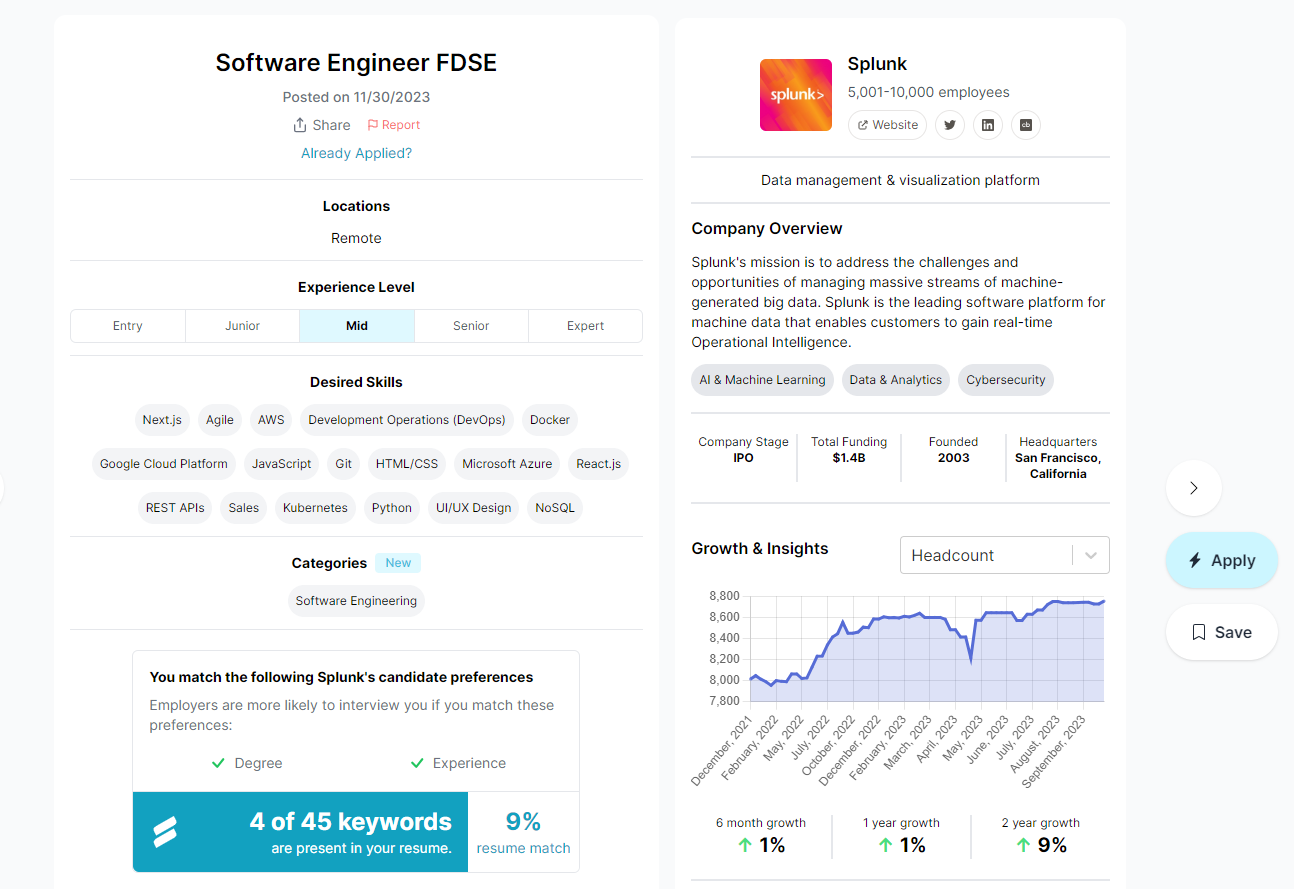Select the Software Engineering category tag
Image resolution: width=1294 pixels, height=889 pixels.
356,600
